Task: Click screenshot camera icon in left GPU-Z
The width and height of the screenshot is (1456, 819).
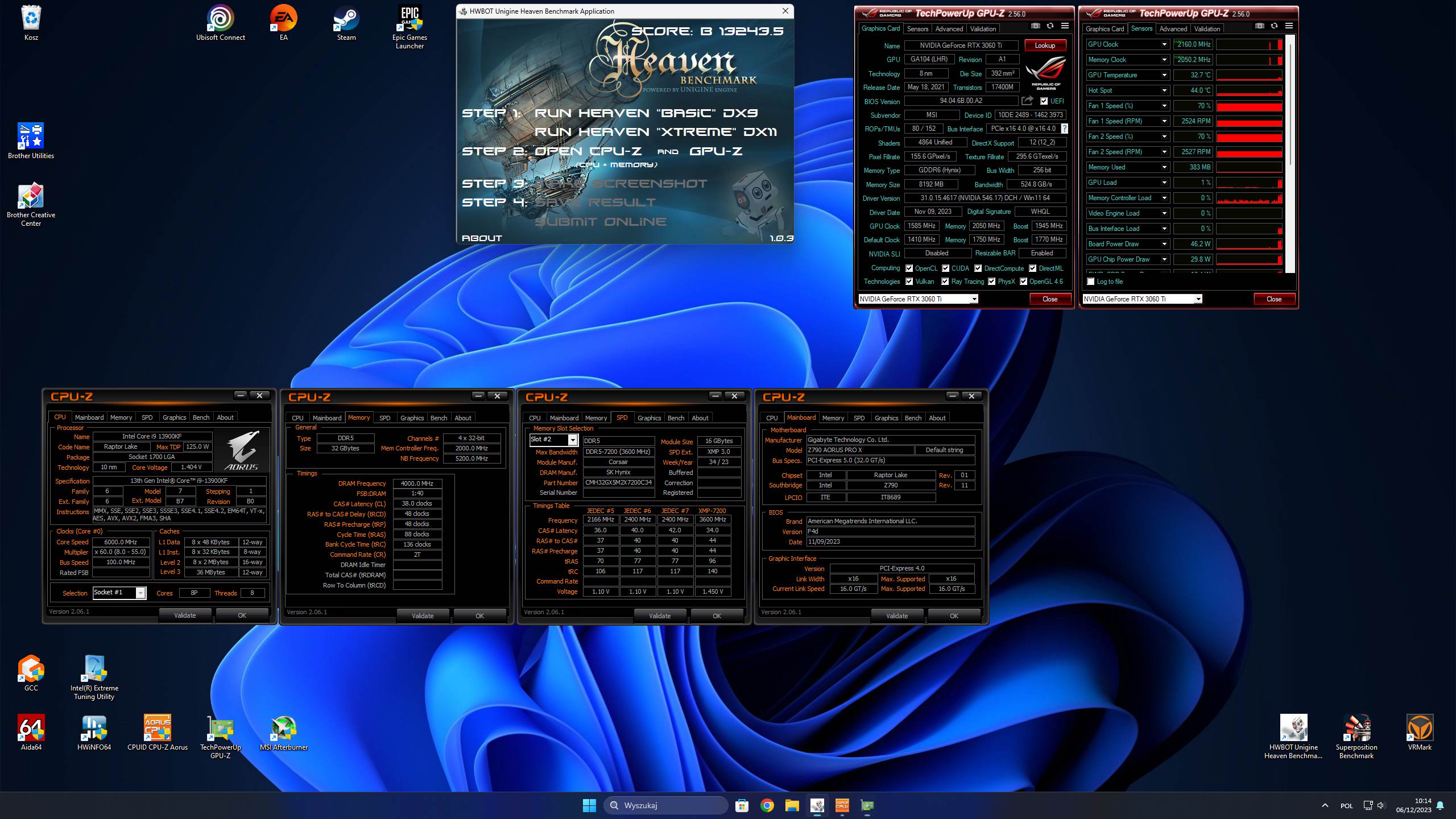Action: pos(1035,26)
